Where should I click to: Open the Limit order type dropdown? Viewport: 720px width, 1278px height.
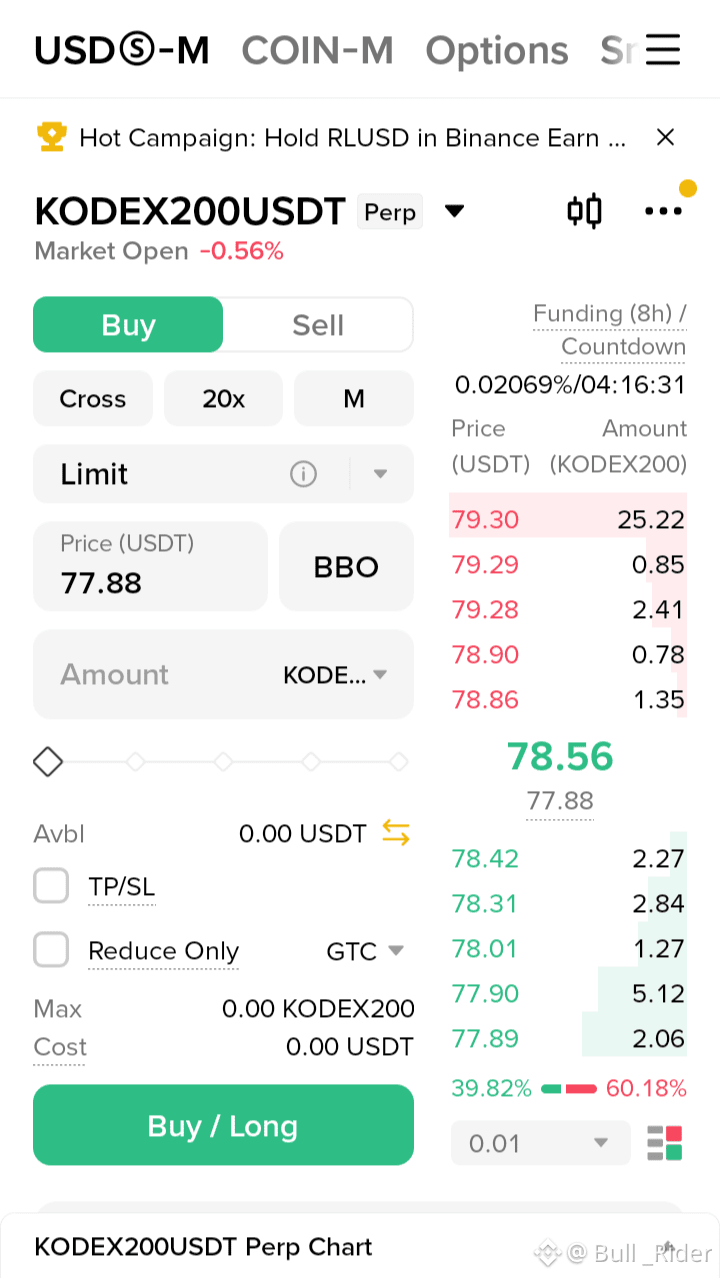pos(223,474)
